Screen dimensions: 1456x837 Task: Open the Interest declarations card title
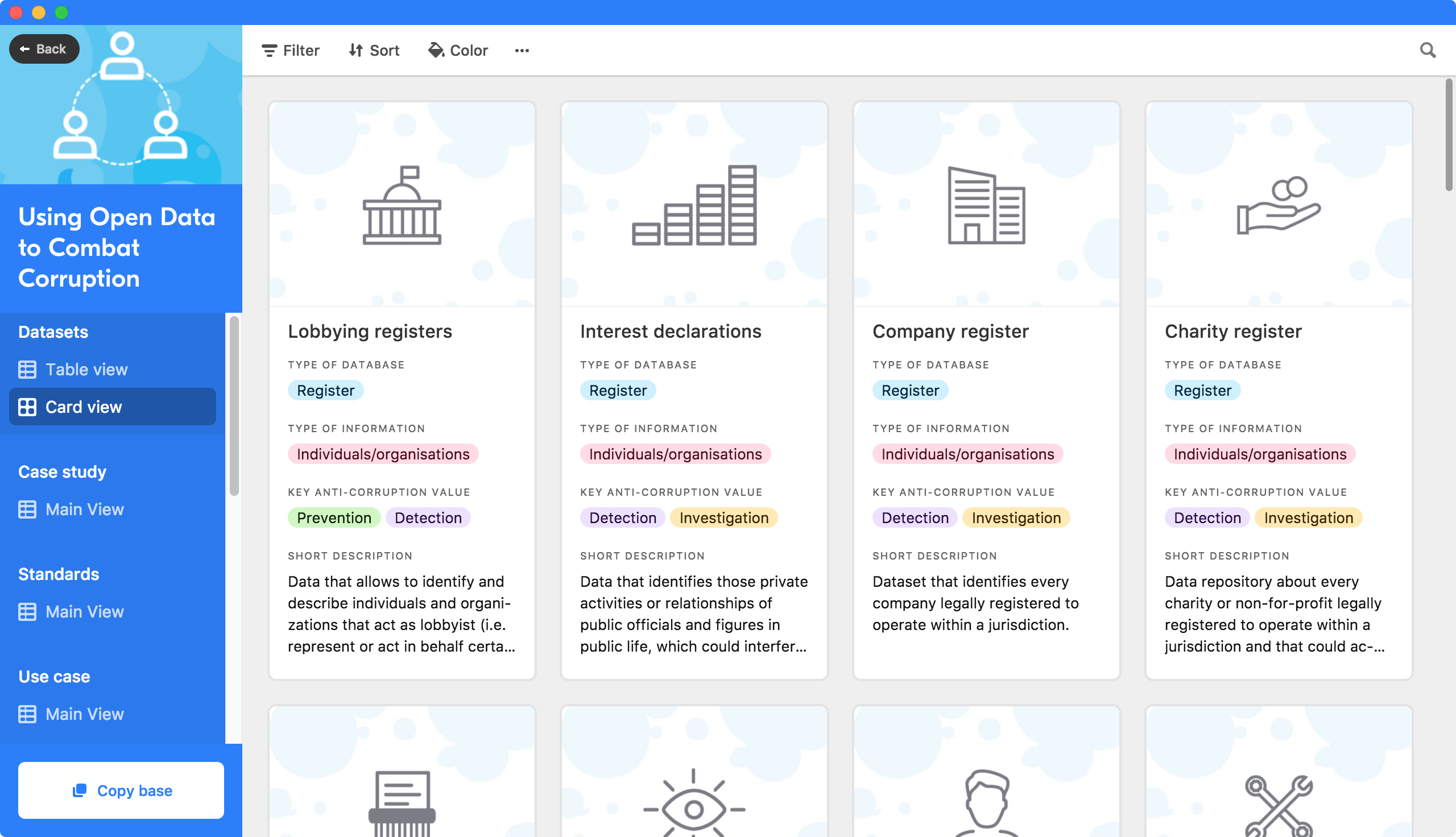(670, 331)
